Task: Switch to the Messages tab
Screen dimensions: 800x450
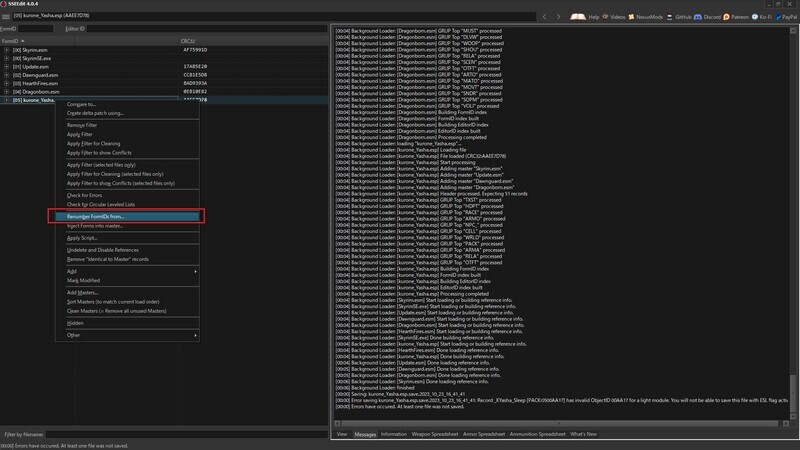Action: 365,434
